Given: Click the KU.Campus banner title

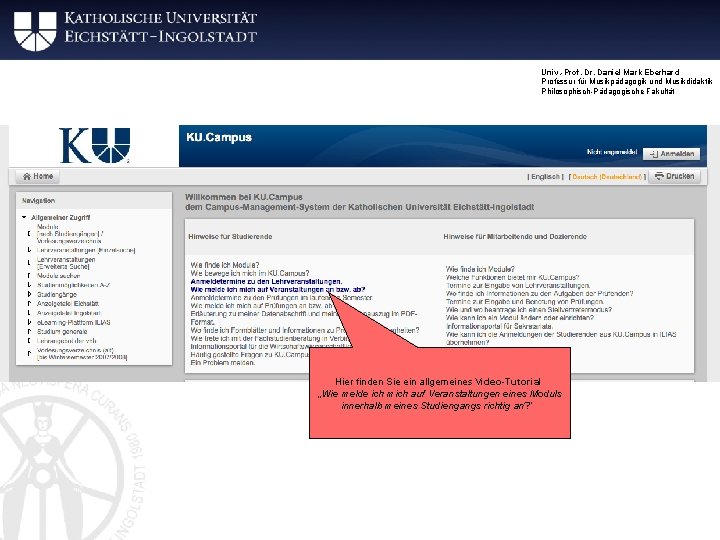Looking at the screenshot, I should click(x=219, y=137).
